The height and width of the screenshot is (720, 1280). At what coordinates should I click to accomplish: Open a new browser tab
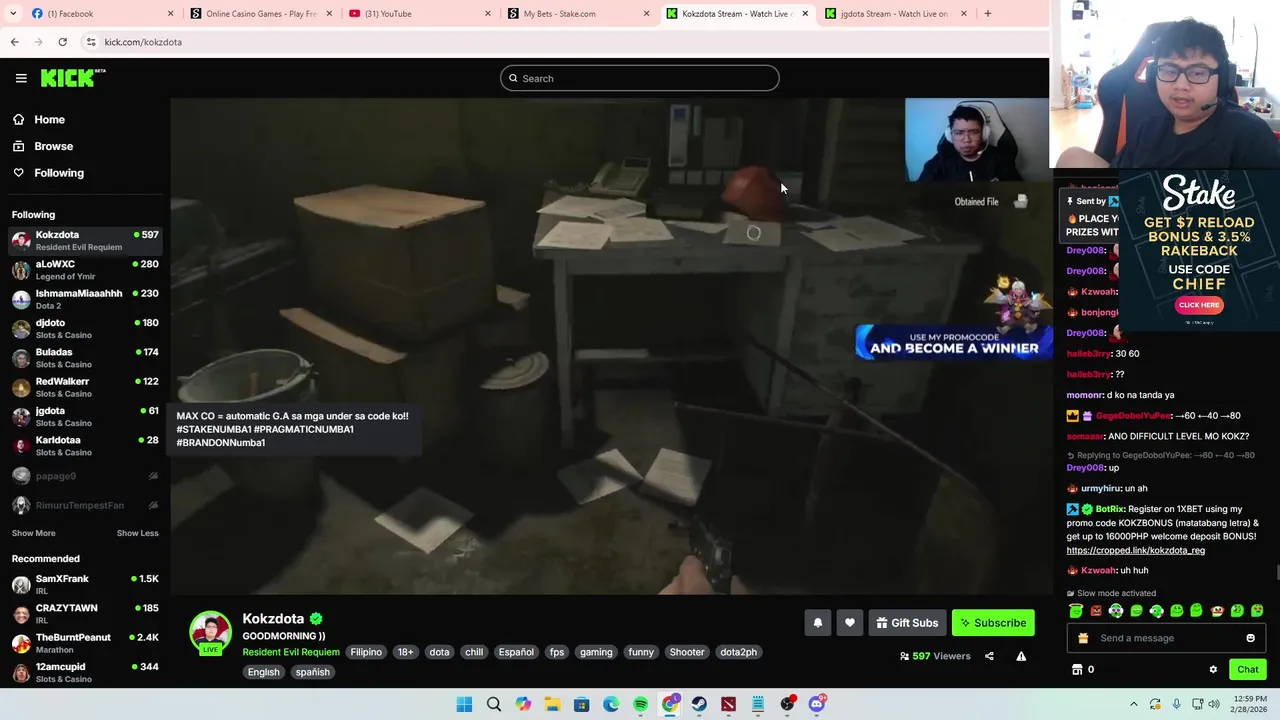click(987, 14)
